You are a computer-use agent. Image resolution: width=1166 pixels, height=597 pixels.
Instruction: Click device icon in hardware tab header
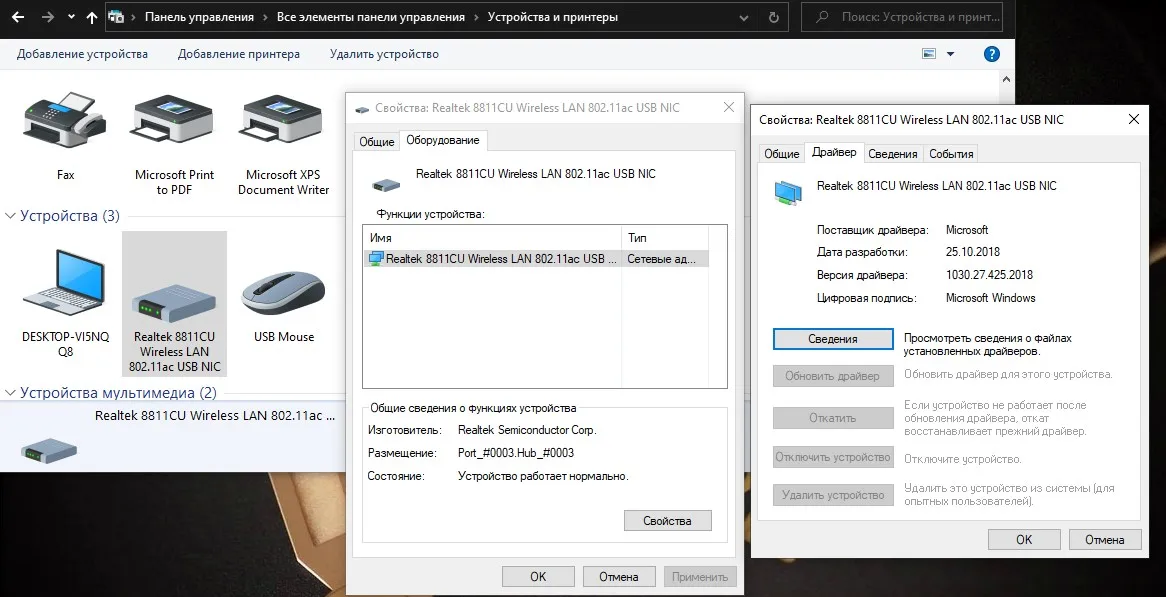384,184
